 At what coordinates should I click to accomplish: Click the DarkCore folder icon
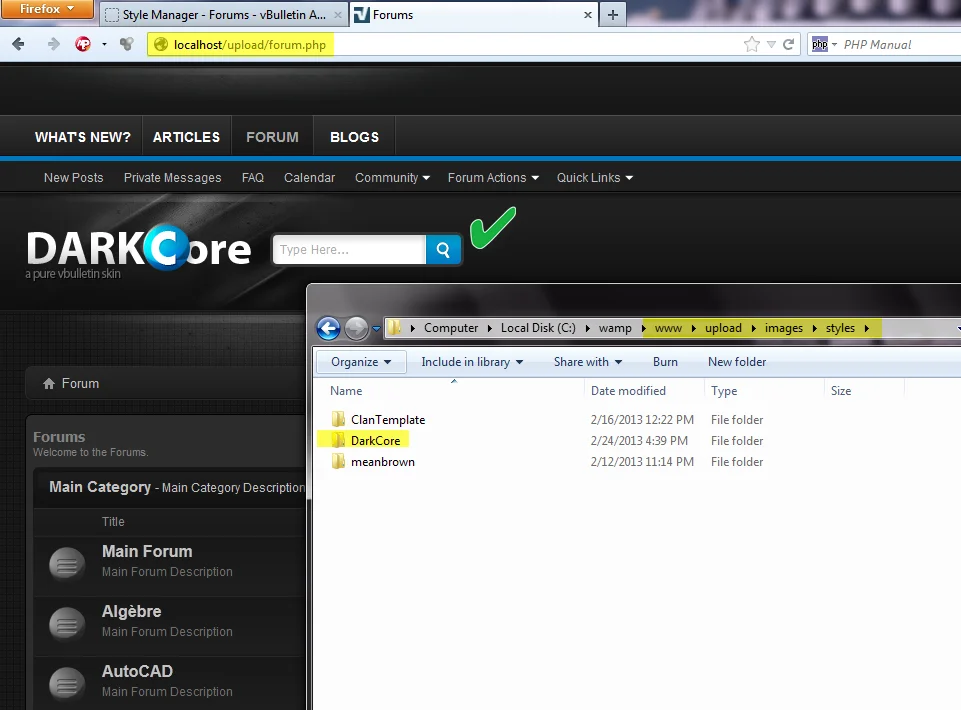click(339, 441)
